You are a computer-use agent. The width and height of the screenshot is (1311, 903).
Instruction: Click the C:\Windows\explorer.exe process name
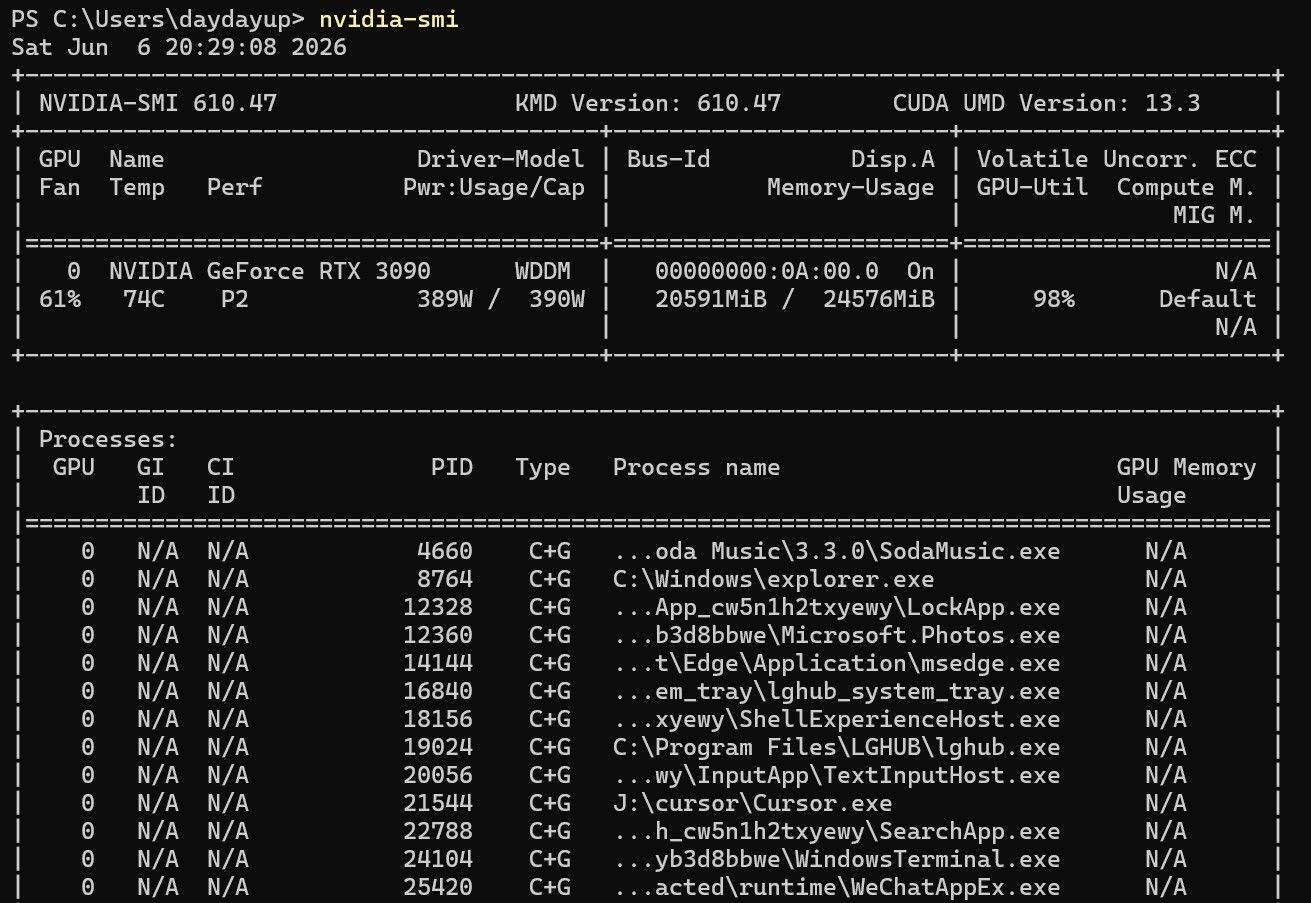tap(774, 579)
